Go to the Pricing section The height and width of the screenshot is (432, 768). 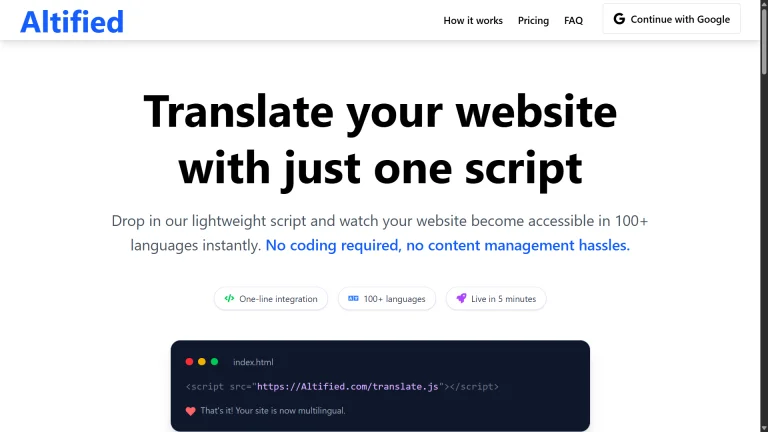pos(533,21)
